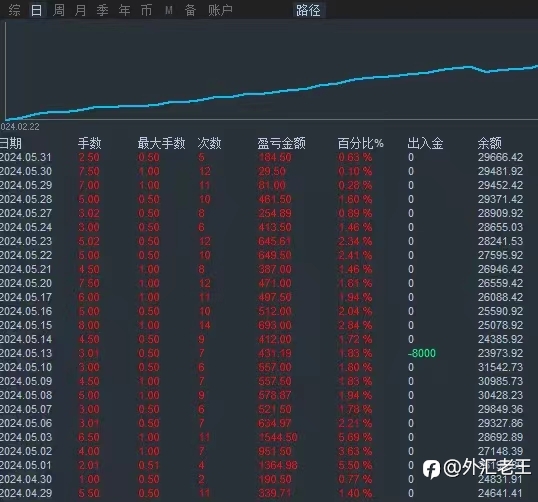Screen dimensions: 538x502
Task: Click date 2024.05.27
Action: point(26,213)
